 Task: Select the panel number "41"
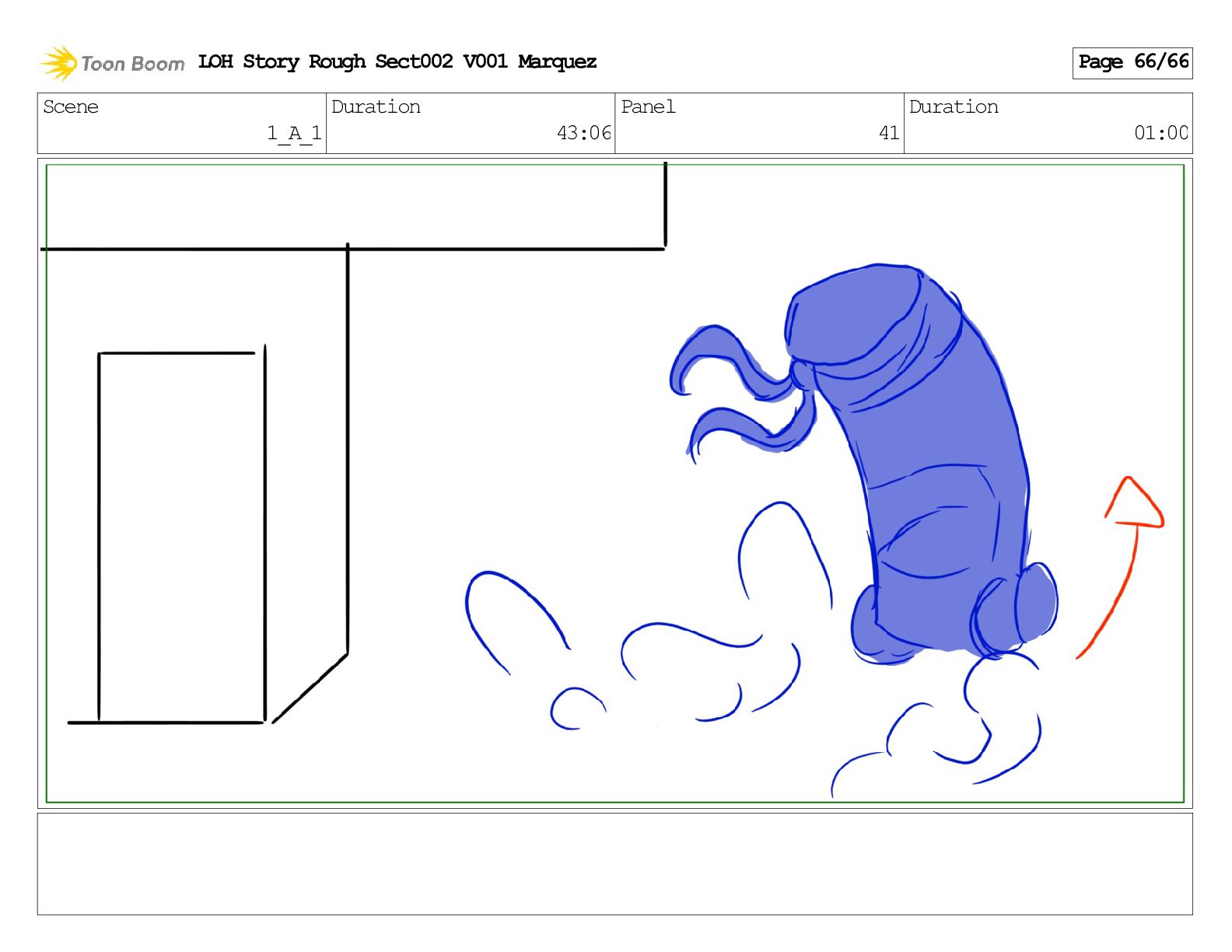(x=889, y=134)
